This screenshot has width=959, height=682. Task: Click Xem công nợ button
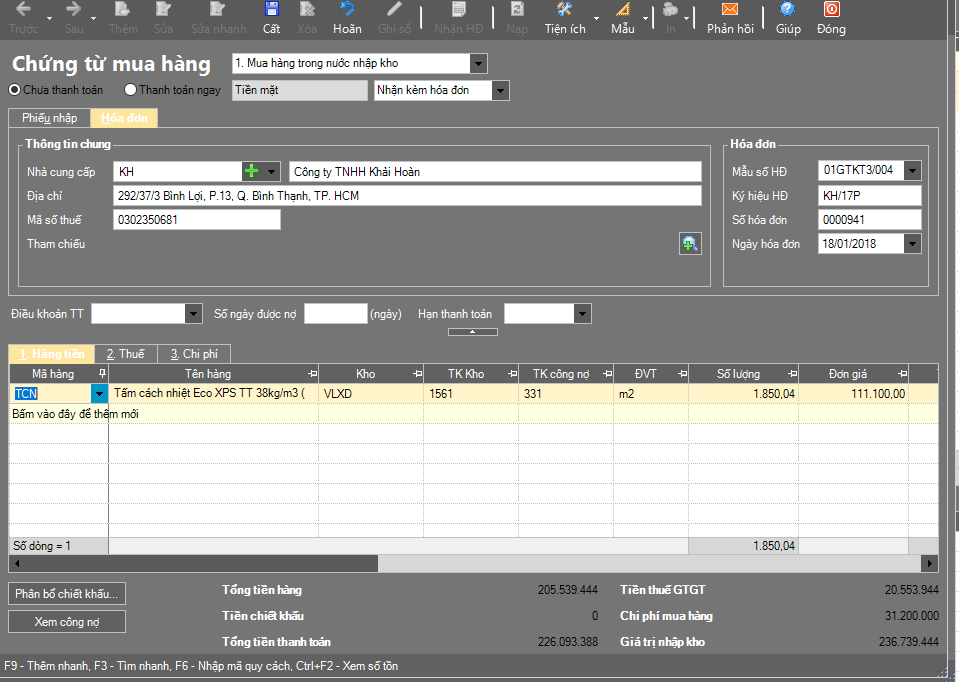tap(67, 621)
